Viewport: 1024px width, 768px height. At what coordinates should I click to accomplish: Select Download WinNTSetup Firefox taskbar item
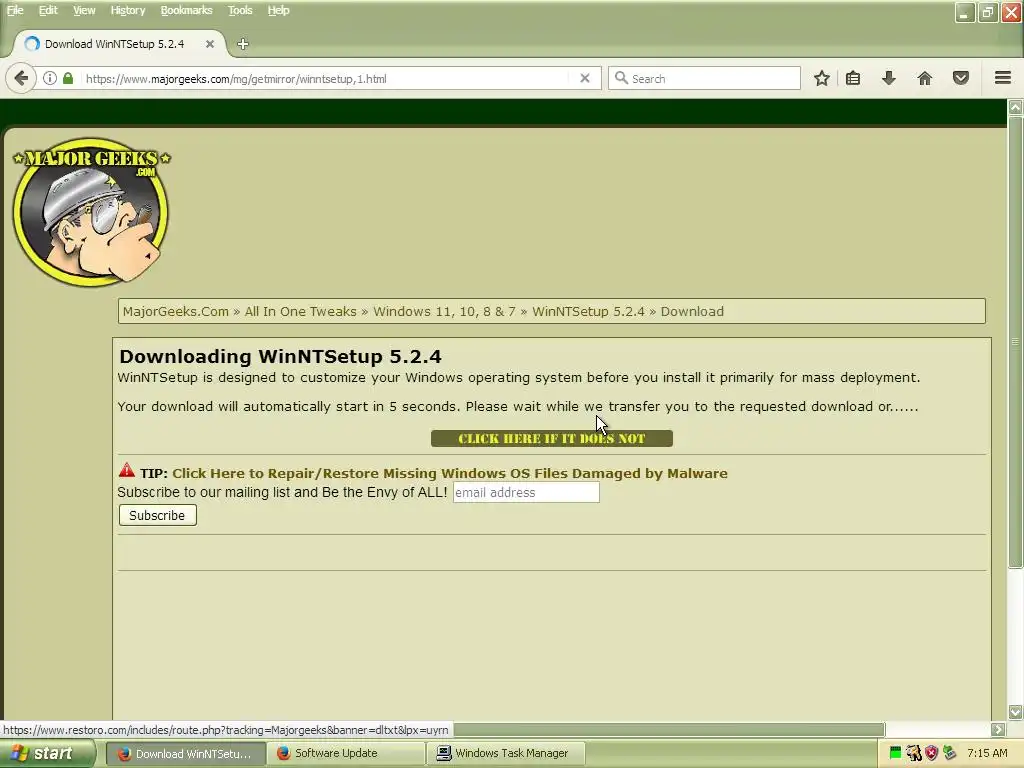[186, 754]
